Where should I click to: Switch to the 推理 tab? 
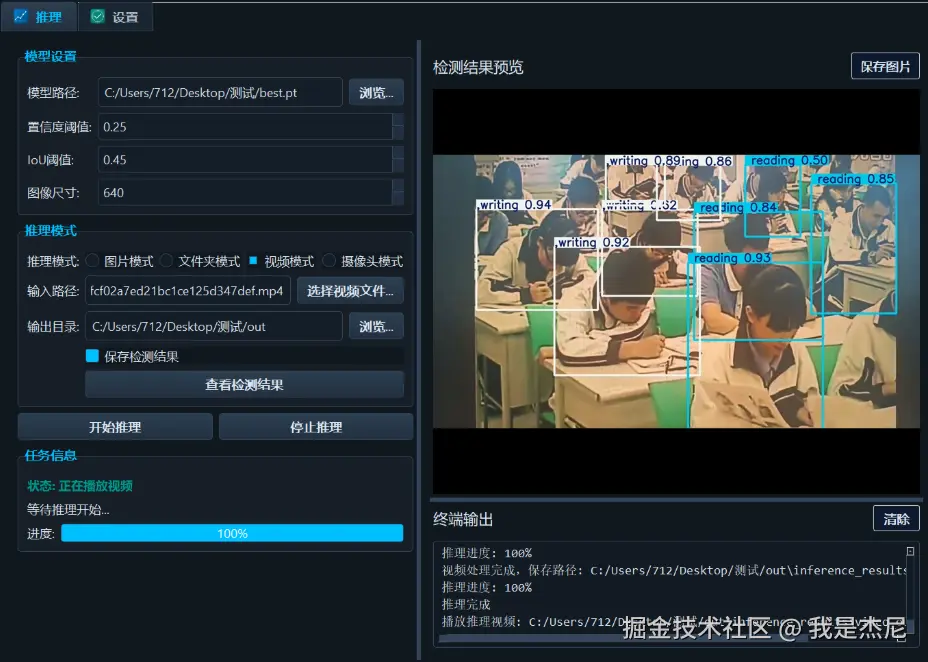(40, 16)
